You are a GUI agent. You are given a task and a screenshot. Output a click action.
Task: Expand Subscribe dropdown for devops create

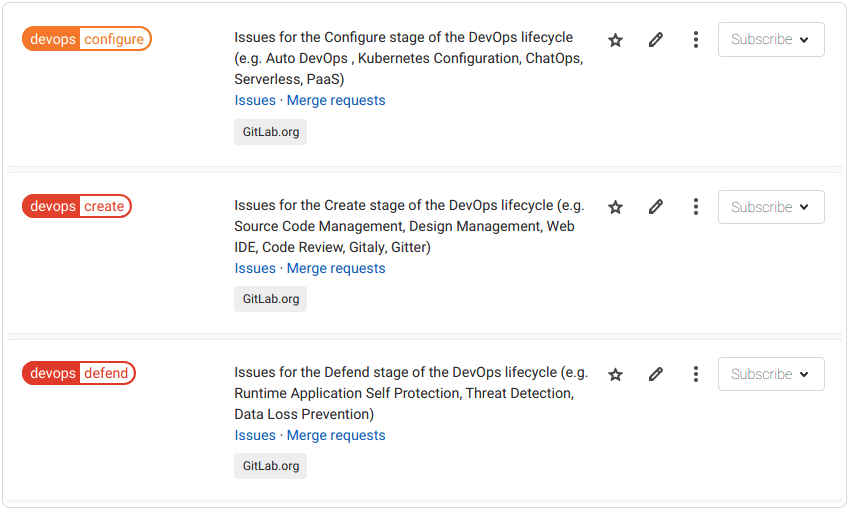click(771, 207)
